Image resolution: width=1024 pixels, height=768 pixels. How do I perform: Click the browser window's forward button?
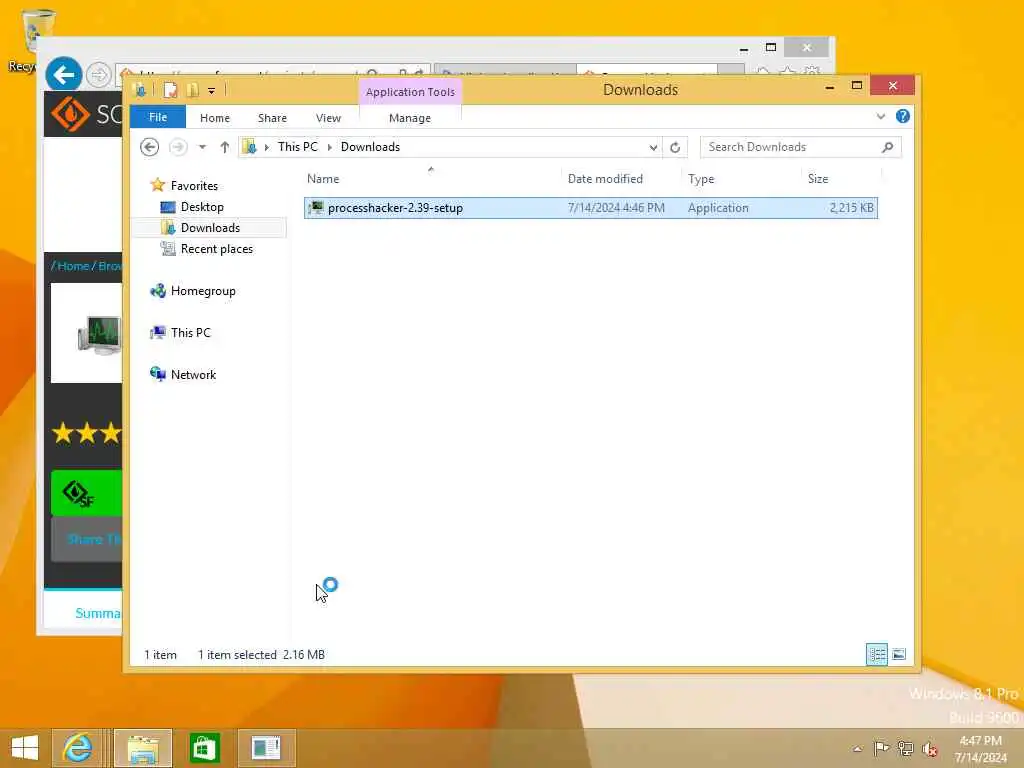(x=99, y=75)
